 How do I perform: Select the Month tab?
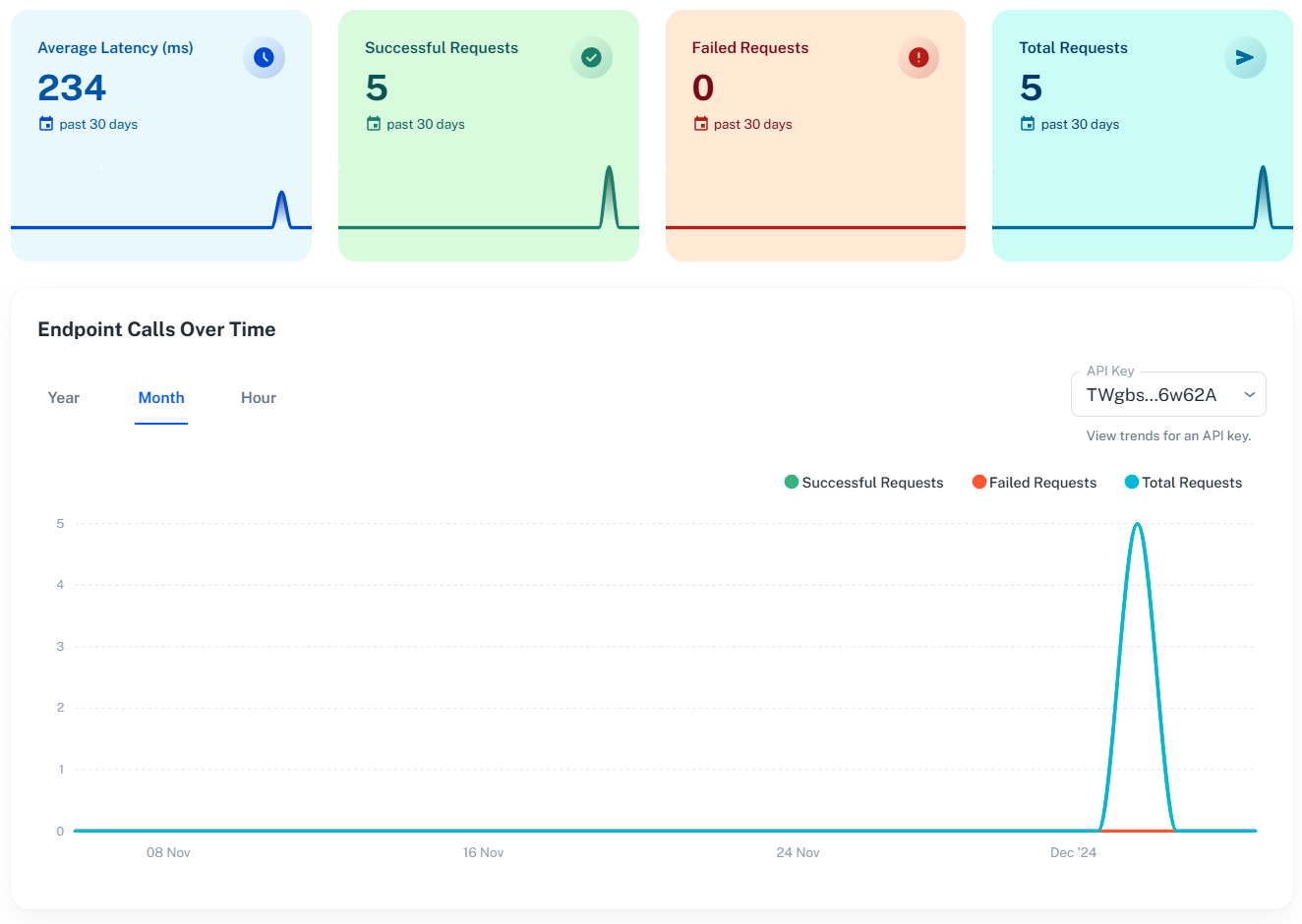pos(161,398)
